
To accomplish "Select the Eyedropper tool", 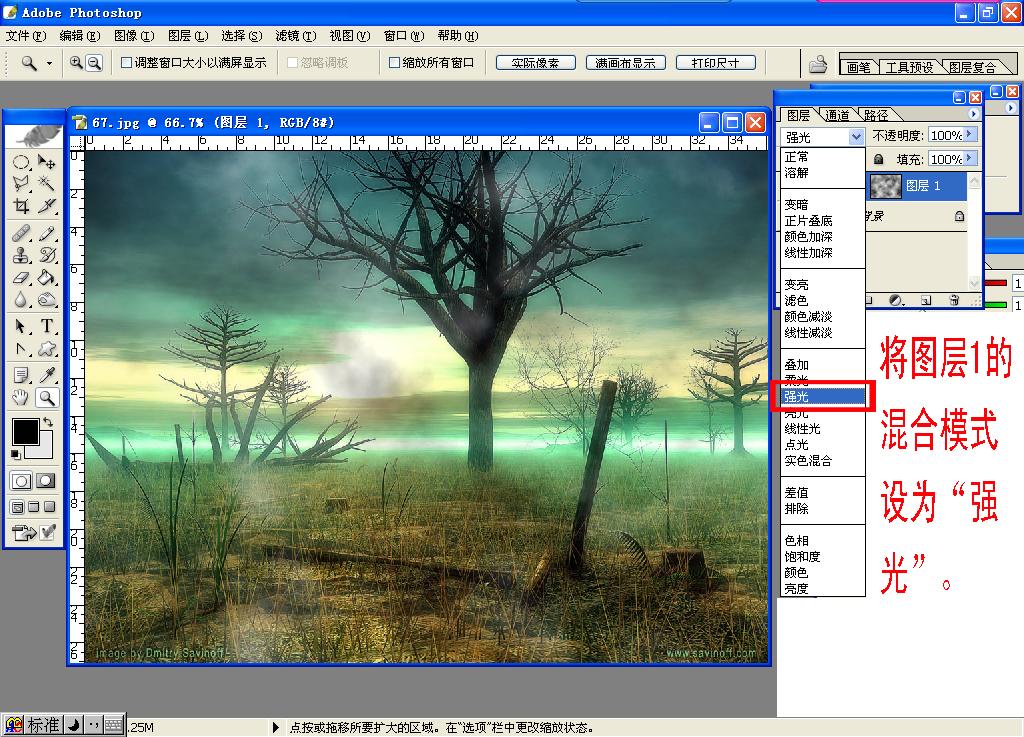I will 46,375.
